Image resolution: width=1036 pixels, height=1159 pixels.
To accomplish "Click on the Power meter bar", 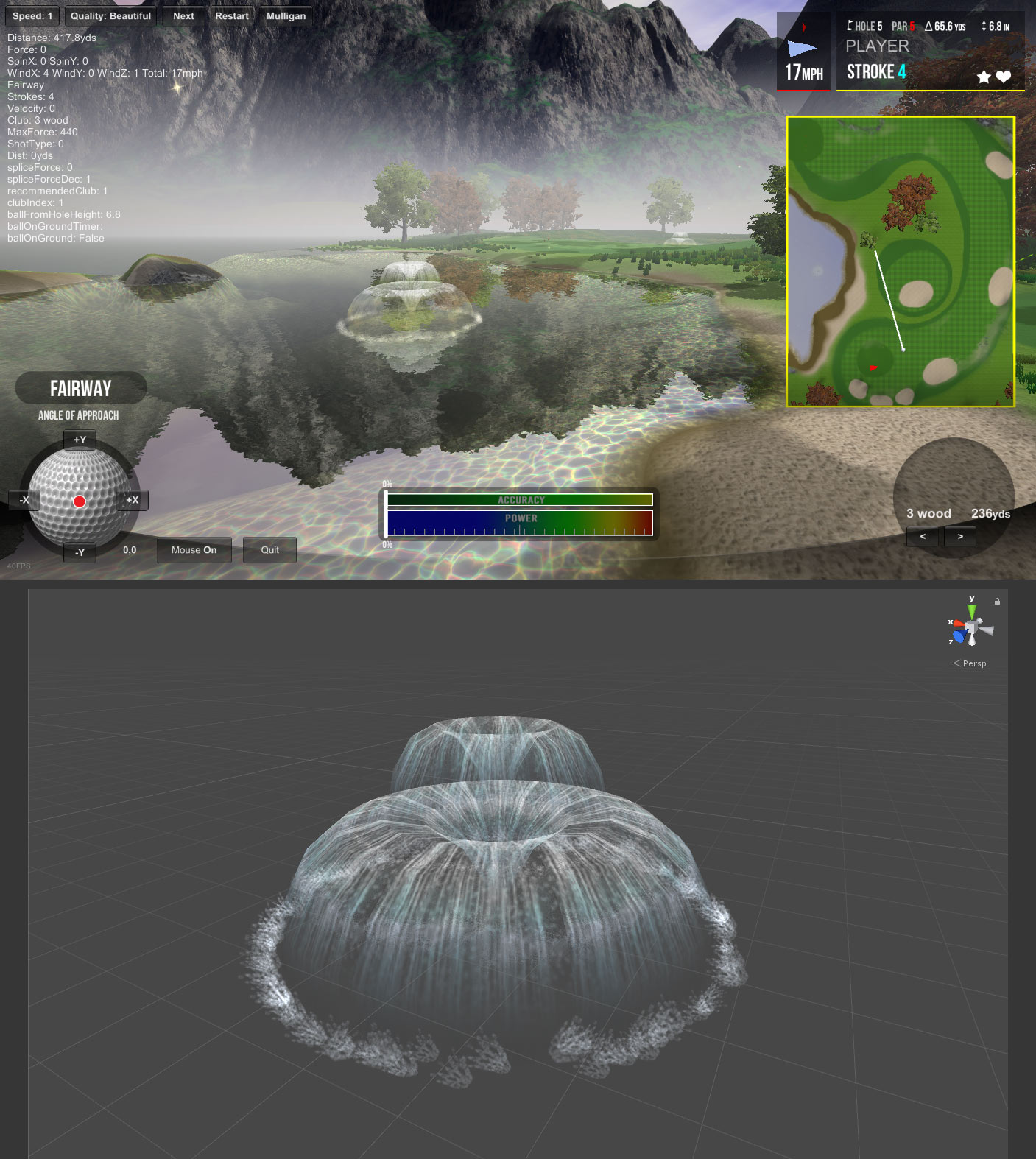I will pos(520,523).
